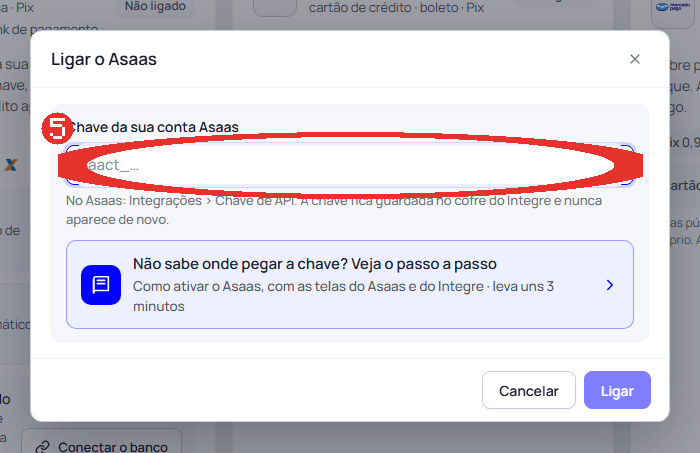Click the link icon beside Conectar o banco
700x453 pixels.
coord(43,447)
